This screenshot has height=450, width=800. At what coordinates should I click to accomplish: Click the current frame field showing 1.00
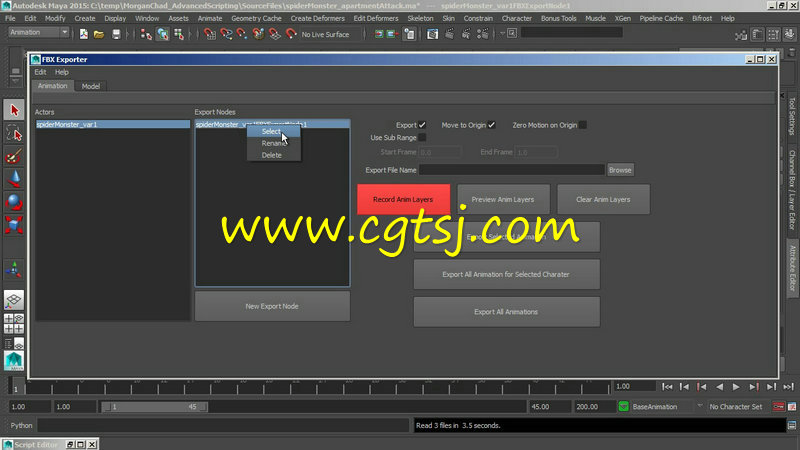[634, 386]
